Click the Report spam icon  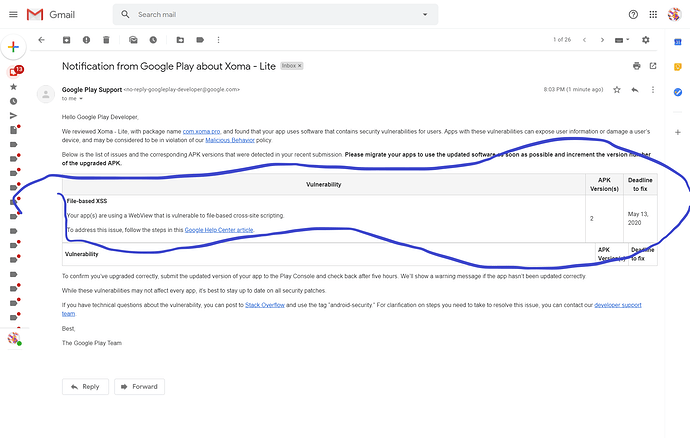86,40
